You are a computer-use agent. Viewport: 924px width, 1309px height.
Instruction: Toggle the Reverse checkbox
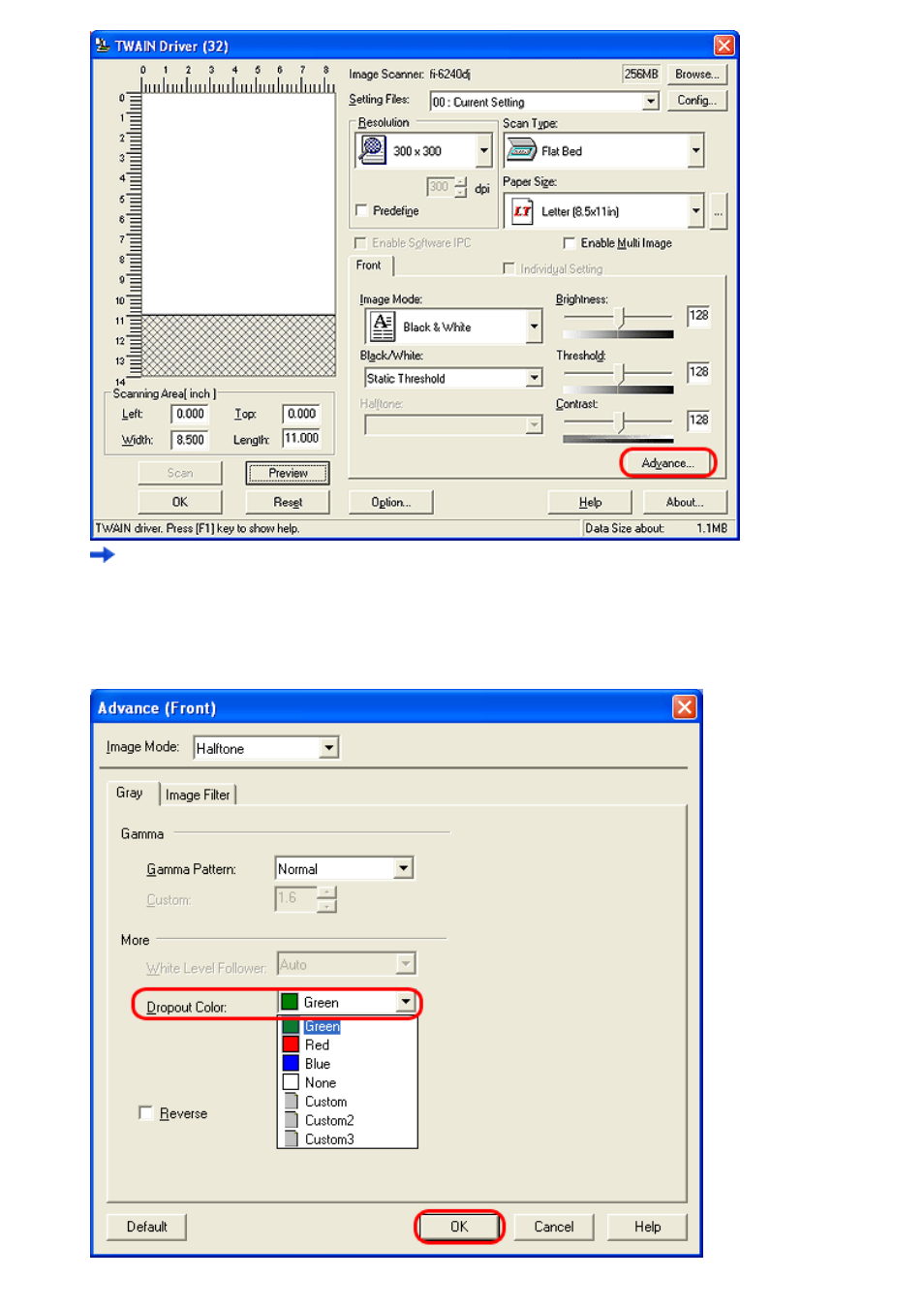coord(145,1113)
